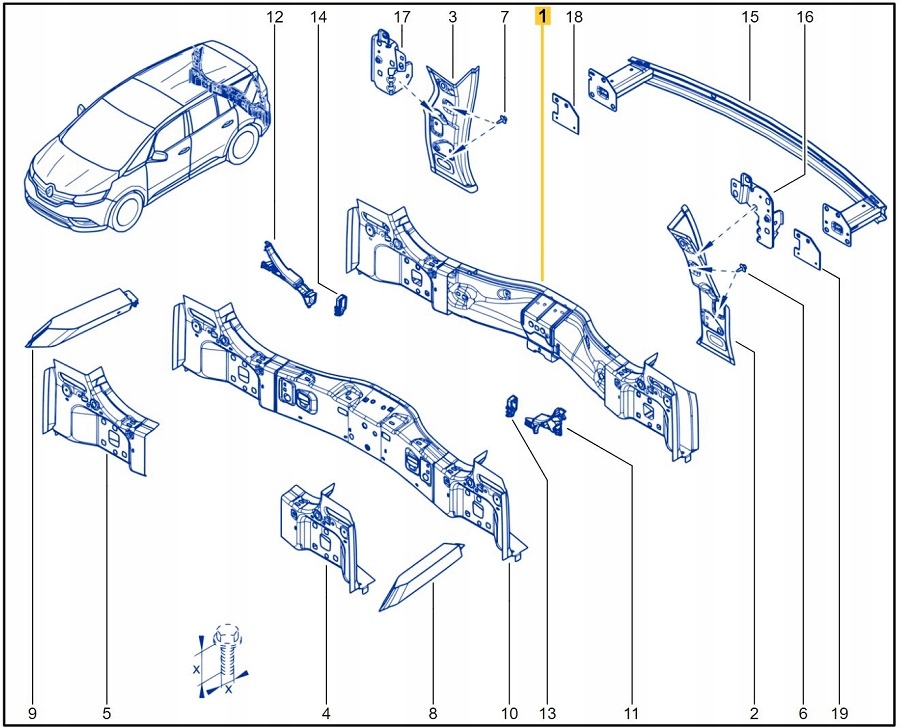Click part number 15 label
900x728 pixels.
750,17
